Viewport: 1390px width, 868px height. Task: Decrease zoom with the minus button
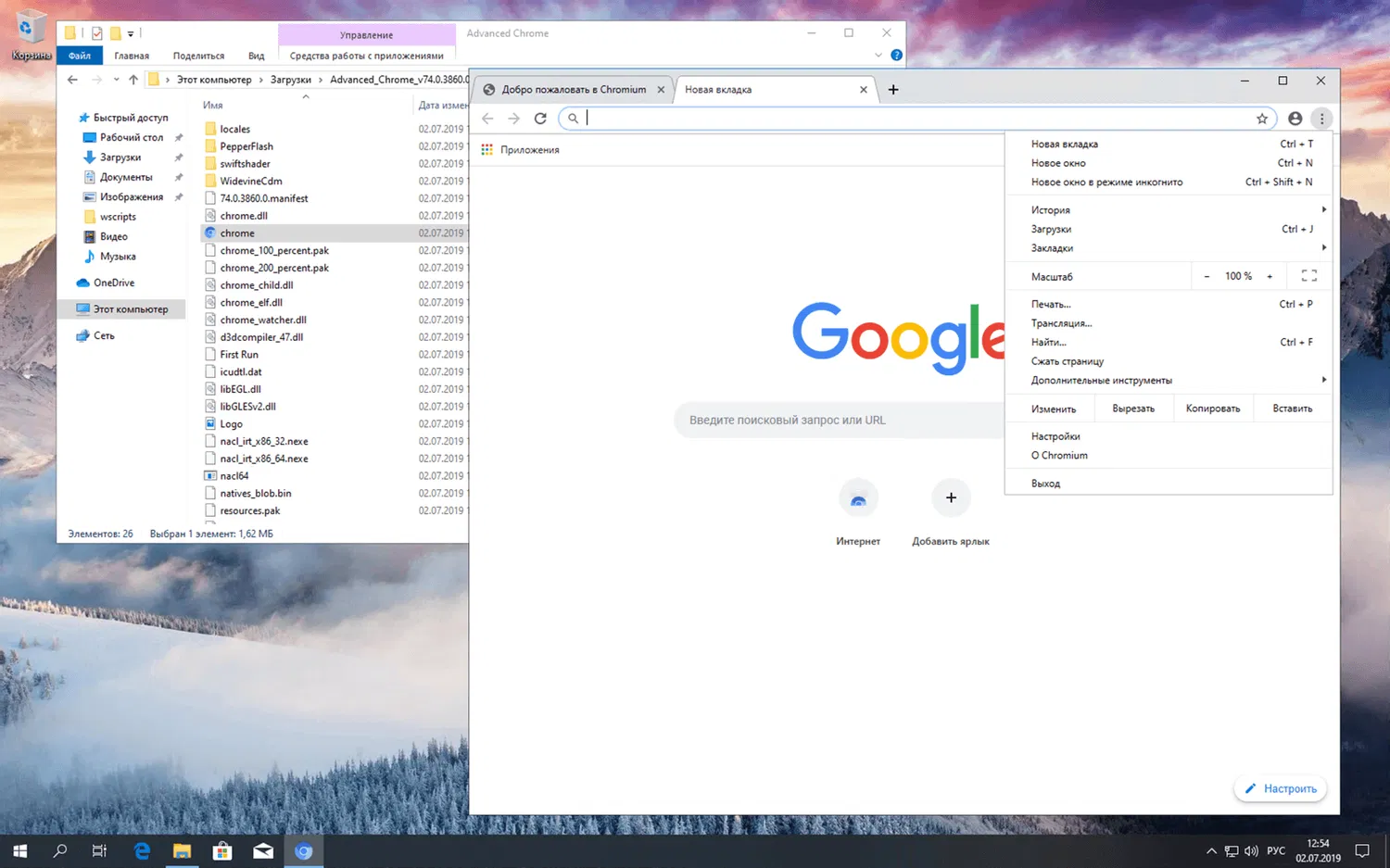[x=1207, y=276]
